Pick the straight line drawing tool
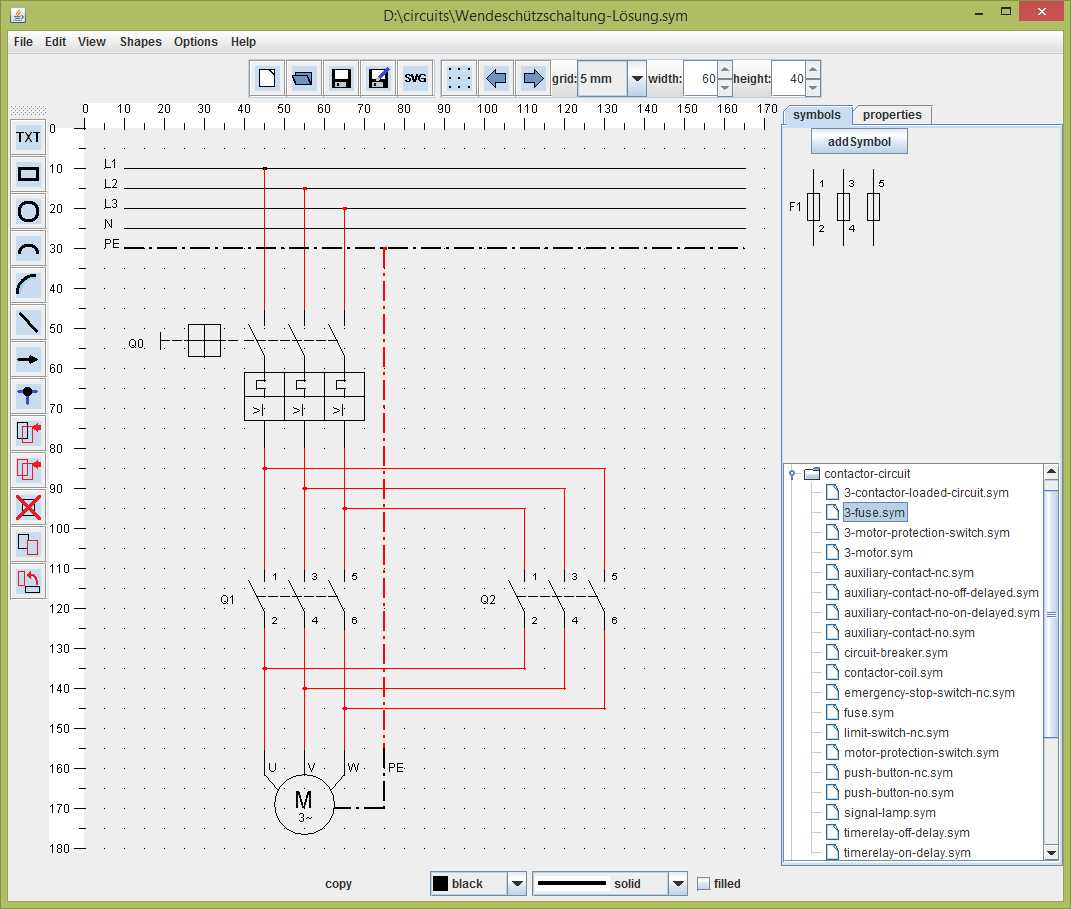This screenshot has width=1071, height=909. pyautogui.click(x=28, y=322)
